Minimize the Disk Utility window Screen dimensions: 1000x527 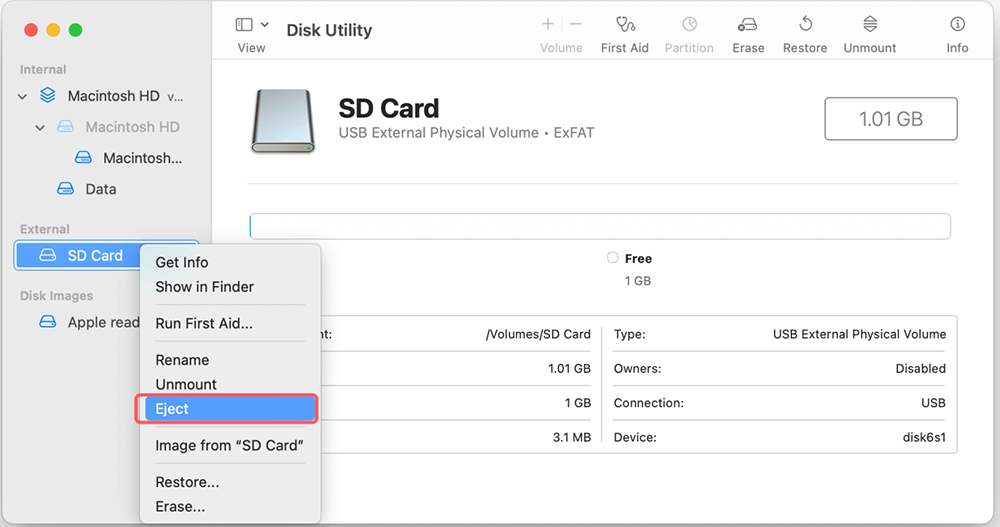pos(54,30)
